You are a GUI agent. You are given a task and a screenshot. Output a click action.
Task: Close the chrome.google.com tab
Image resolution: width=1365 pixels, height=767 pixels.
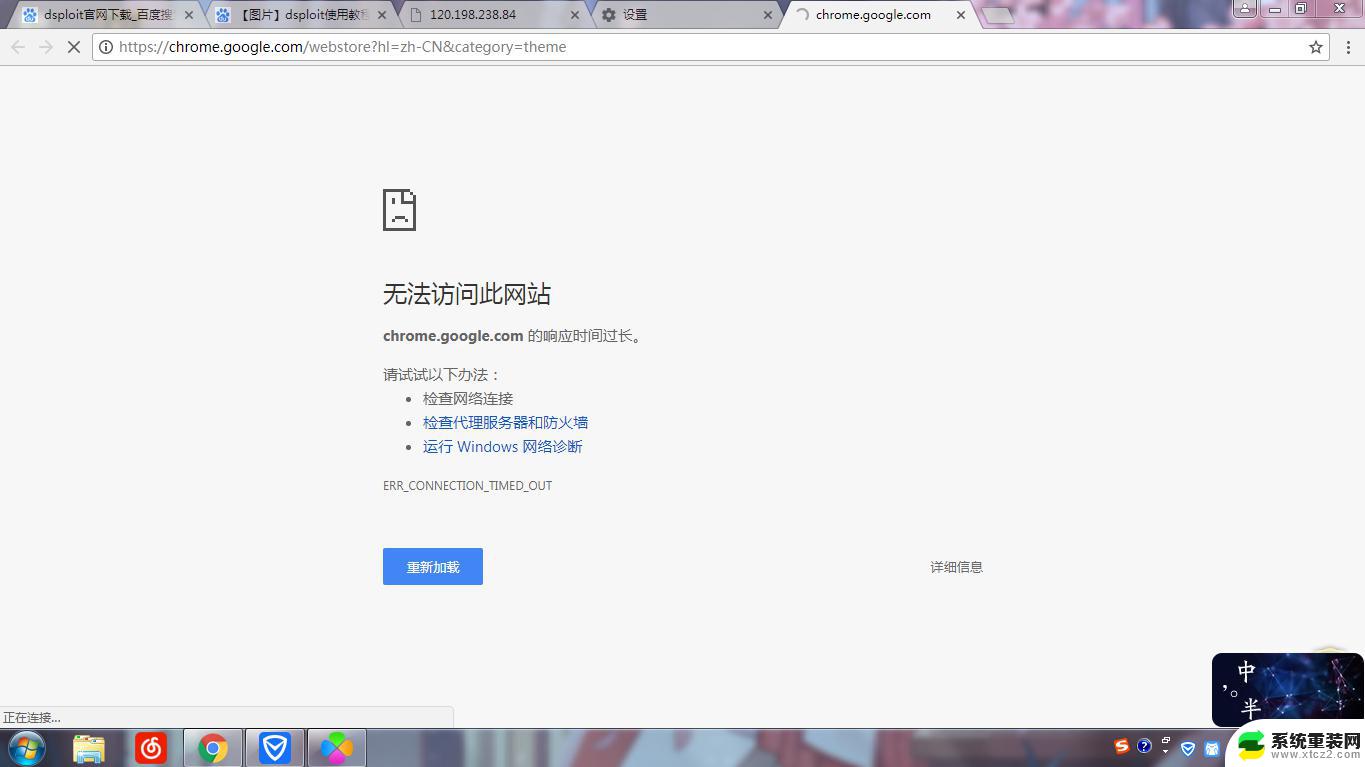961,15
